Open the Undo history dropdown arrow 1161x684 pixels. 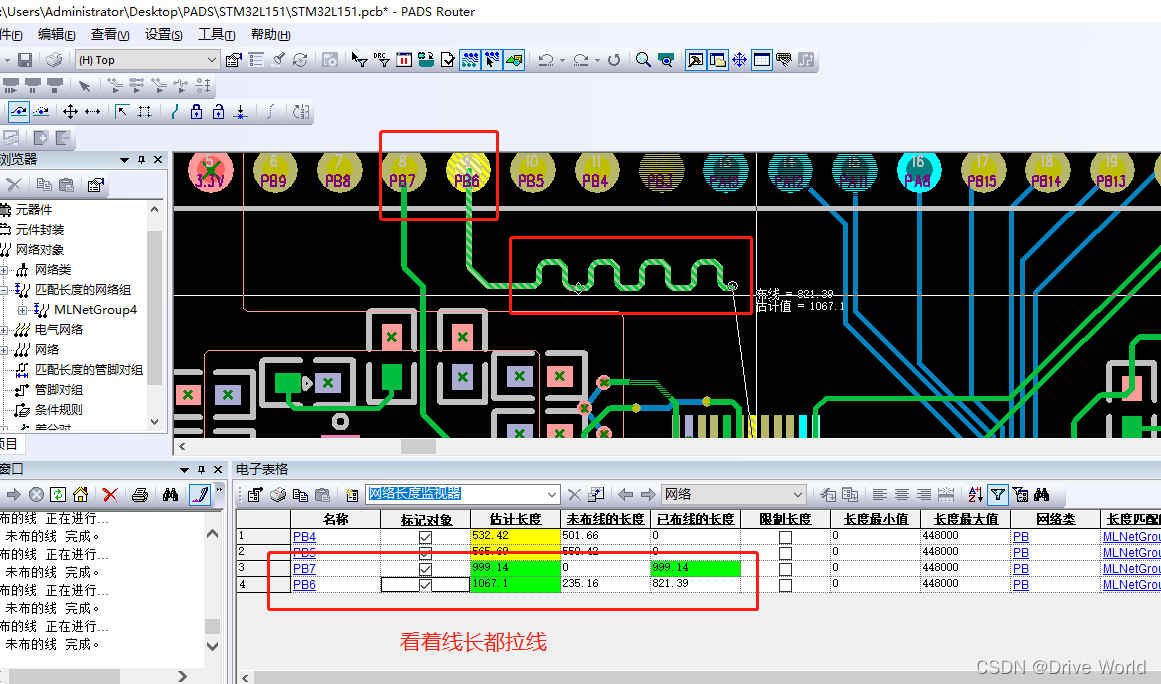[x=562, y=61]
